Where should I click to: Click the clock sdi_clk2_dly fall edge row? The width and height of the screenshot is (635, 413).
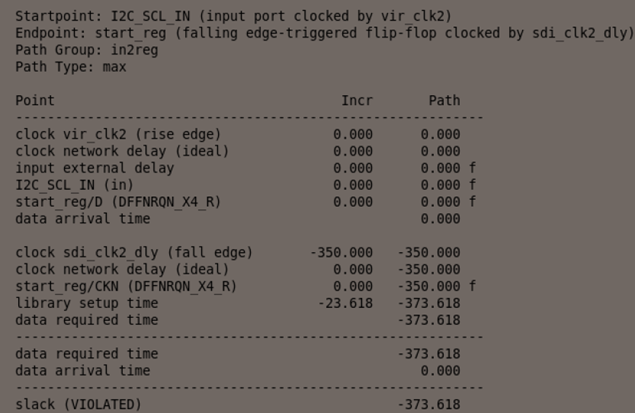point(134,252)
